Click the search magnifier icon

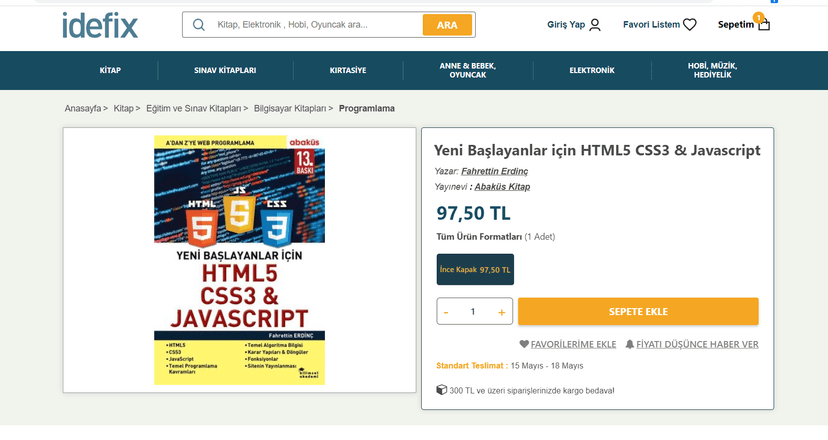click(199, 25)
